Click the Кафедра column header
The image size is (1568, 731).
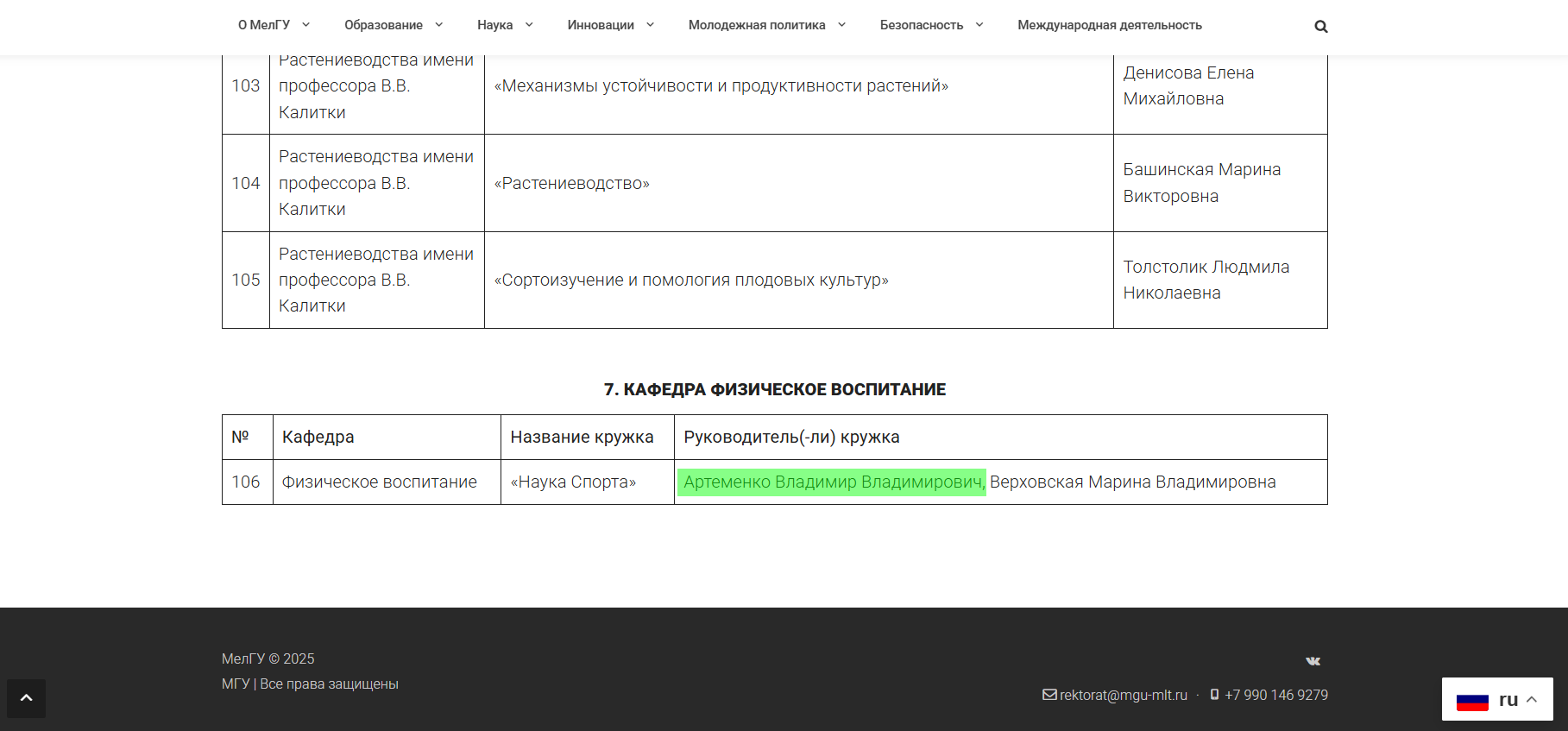tap(387, 438)
